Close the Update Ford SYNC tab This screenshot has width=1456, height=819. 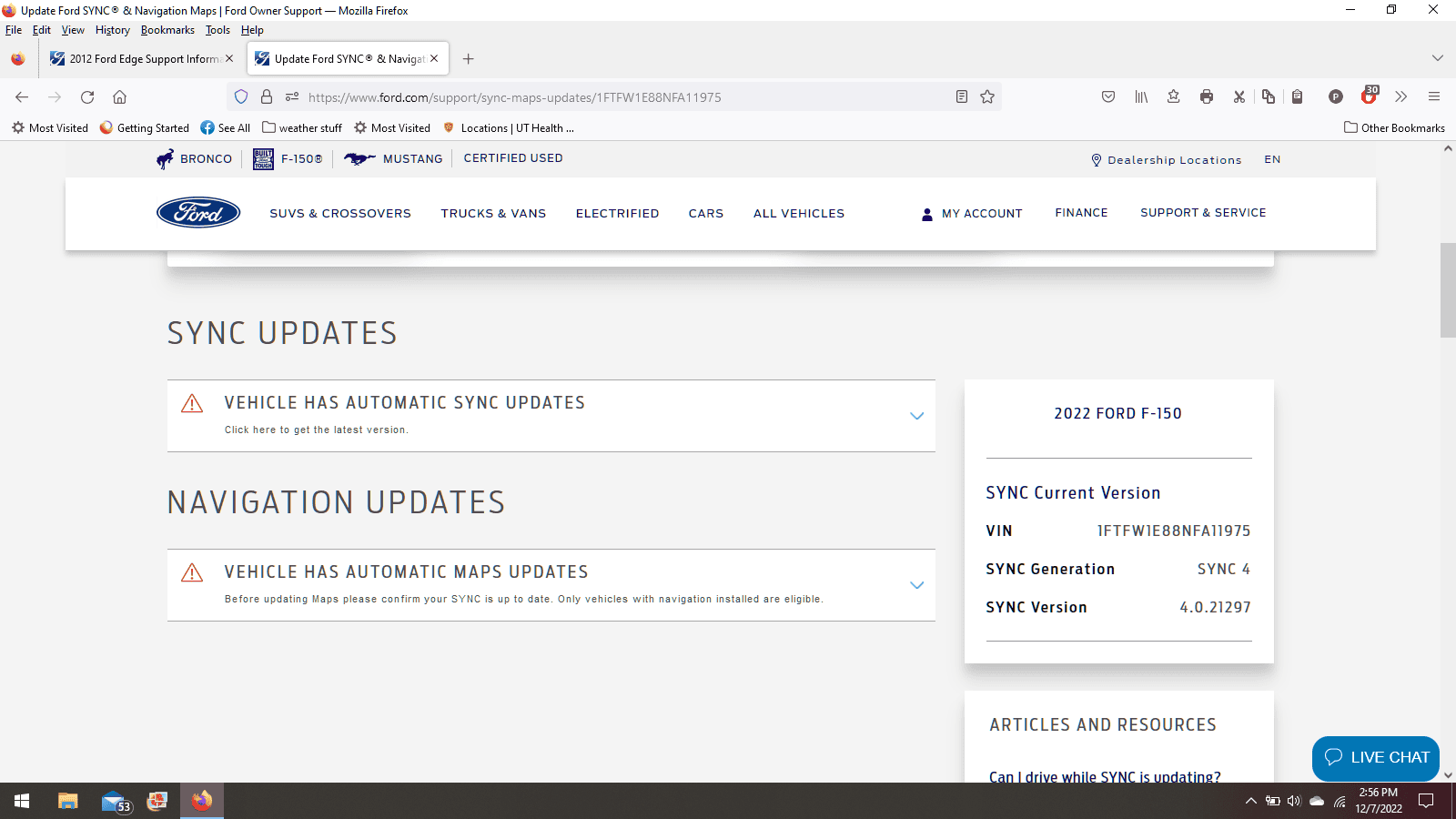(434, 58)
